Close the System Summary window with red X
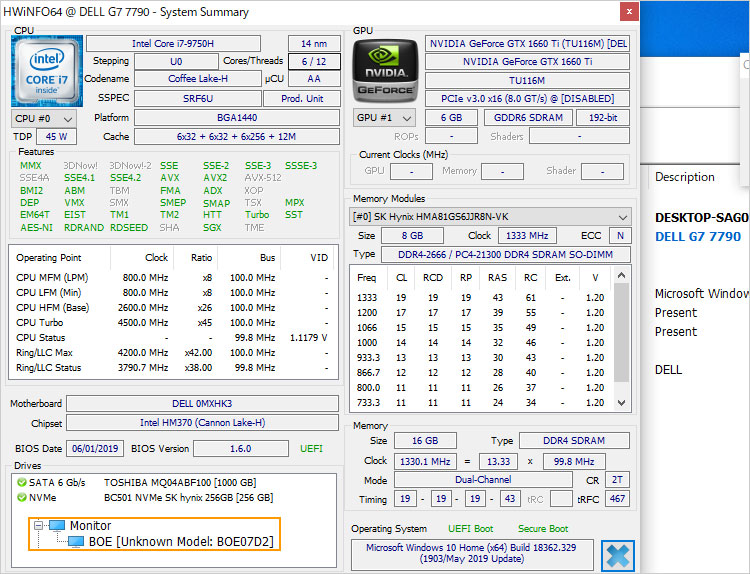 [629, 11]
